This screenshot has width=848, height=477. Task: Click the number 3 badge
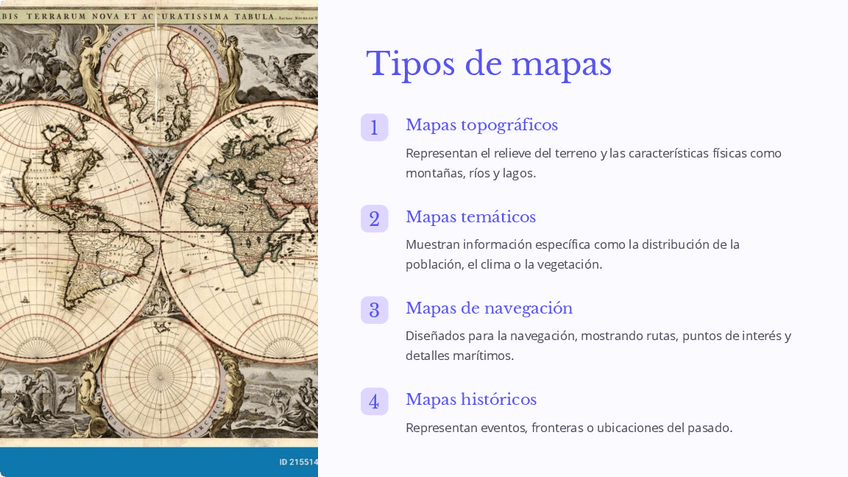(x=374, y=310)
